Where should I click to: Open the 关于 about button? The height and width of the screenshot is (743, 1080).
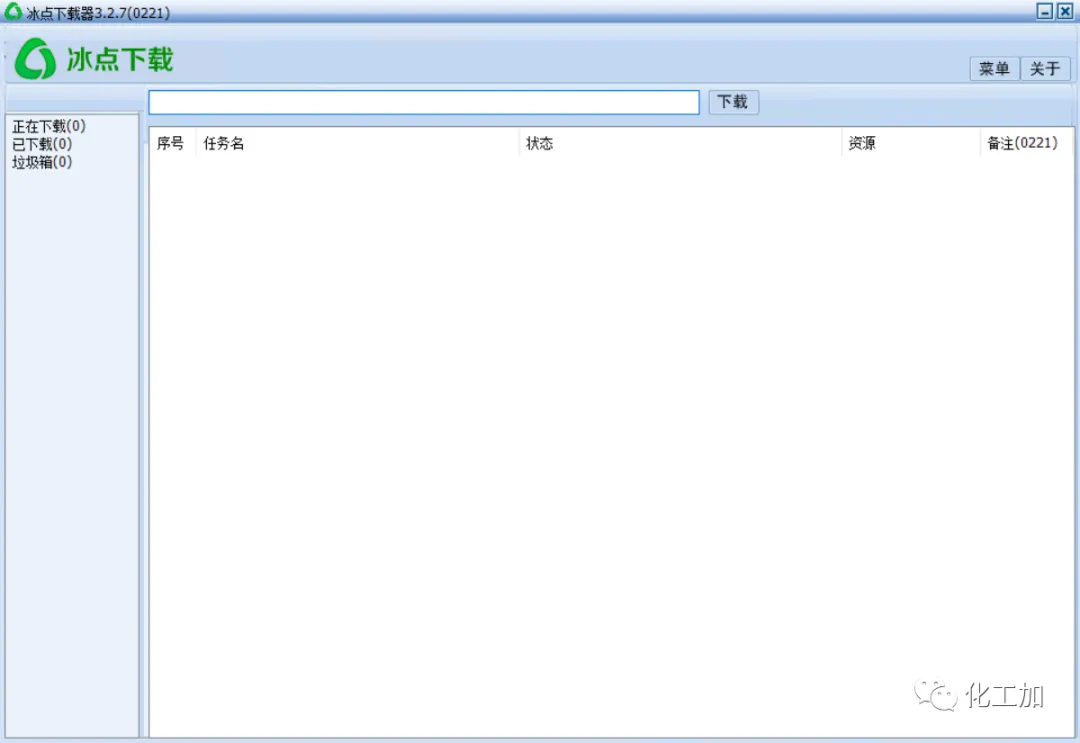tap(1045, 68)
